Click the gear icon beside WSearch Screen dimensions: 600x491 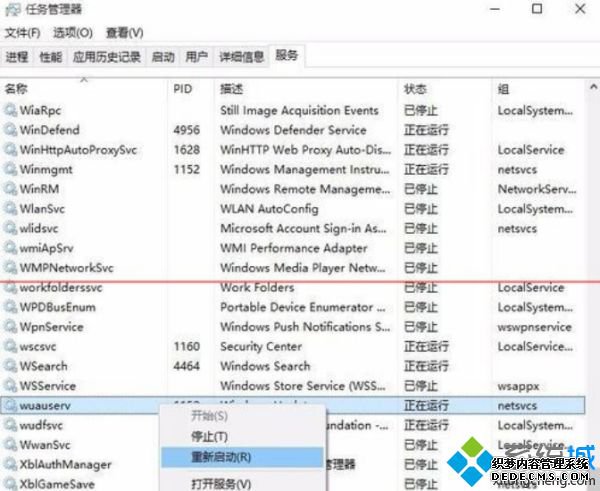(10, 366)
